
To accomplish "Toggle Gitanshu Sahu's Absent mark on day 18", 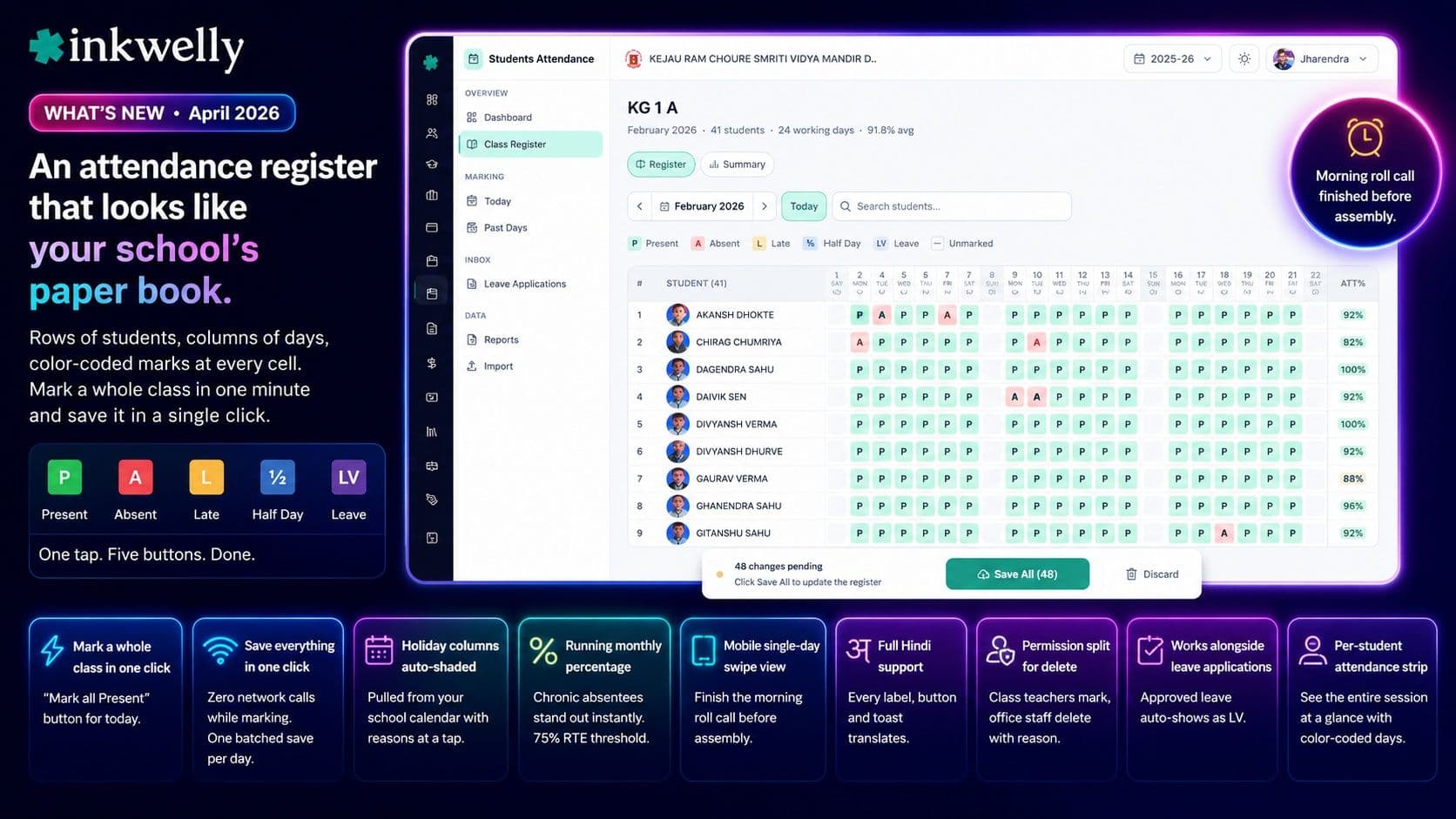I will (1224, 533).
